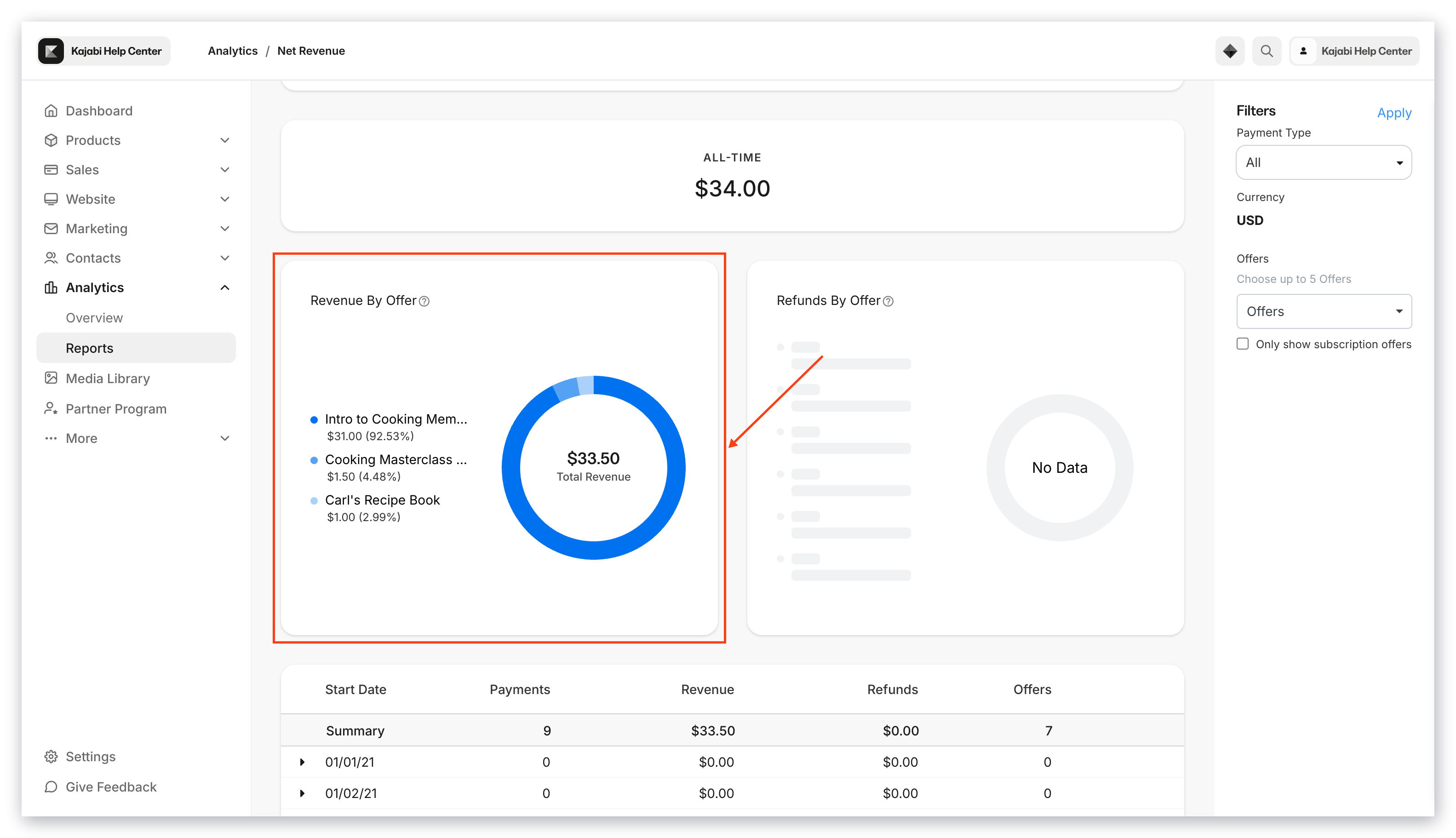Click the Kajabi logo icon
The width and height of the screenshot is (1456, 838).
(51, 51)
